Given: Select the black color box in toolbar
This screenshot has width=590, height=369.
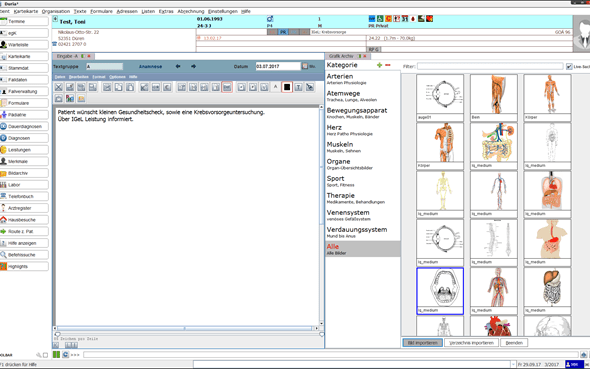Looking at the screenshot, I should click(x=287, y=87).
